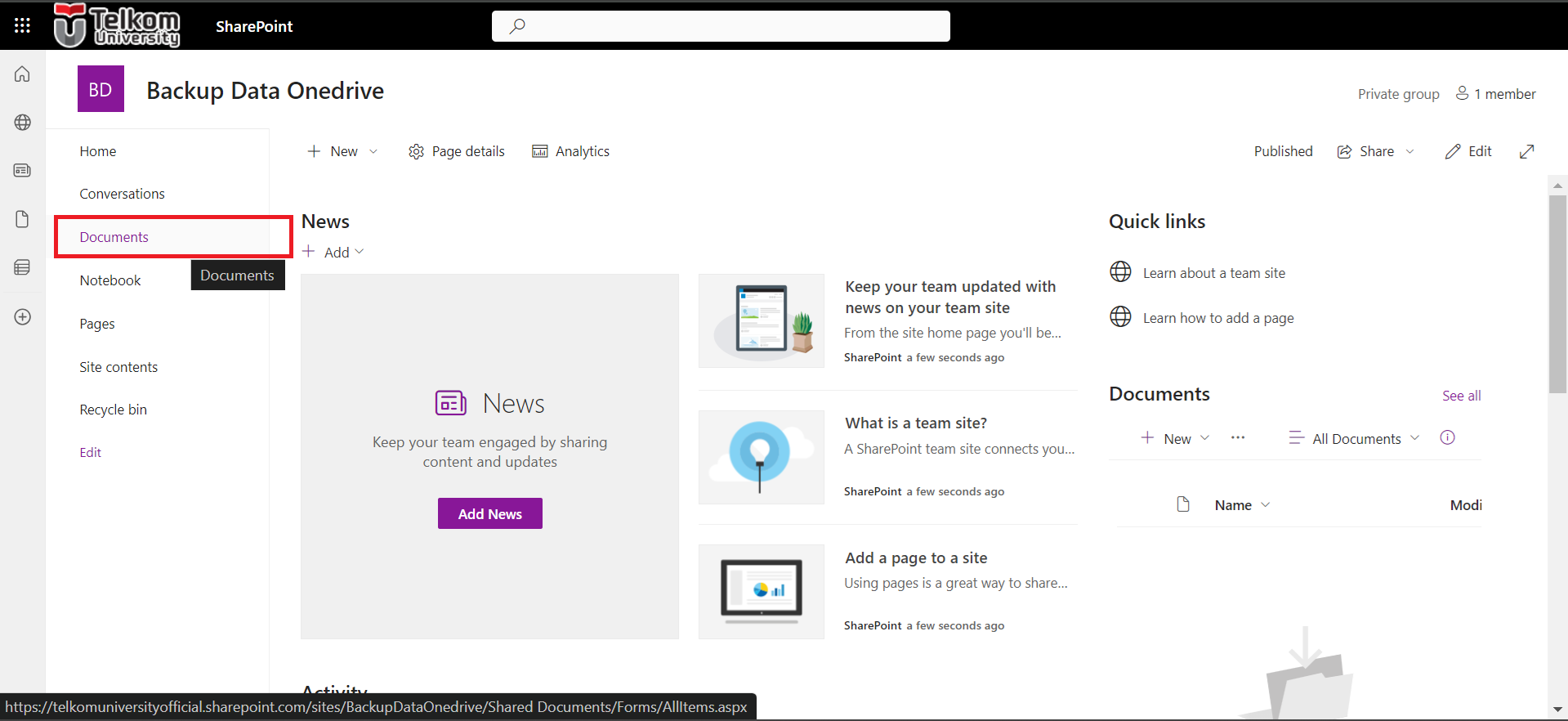The height and width of the screenshot is (721, 1568).
Task: Click thumbnail of Keep your team updated article
Action: point(762,320)
